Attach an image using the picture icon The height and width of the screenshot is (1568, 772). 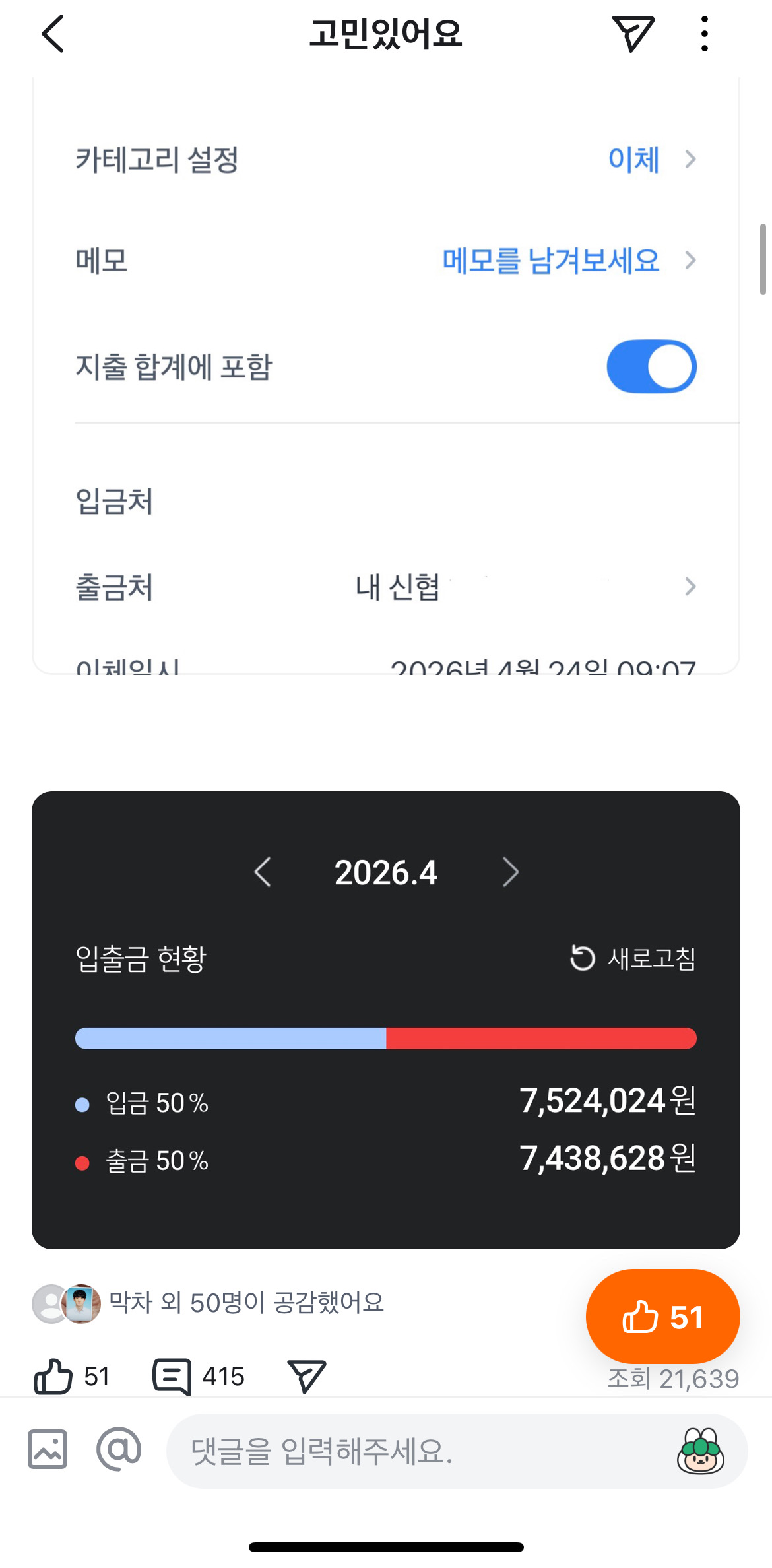coord(48,1450)
